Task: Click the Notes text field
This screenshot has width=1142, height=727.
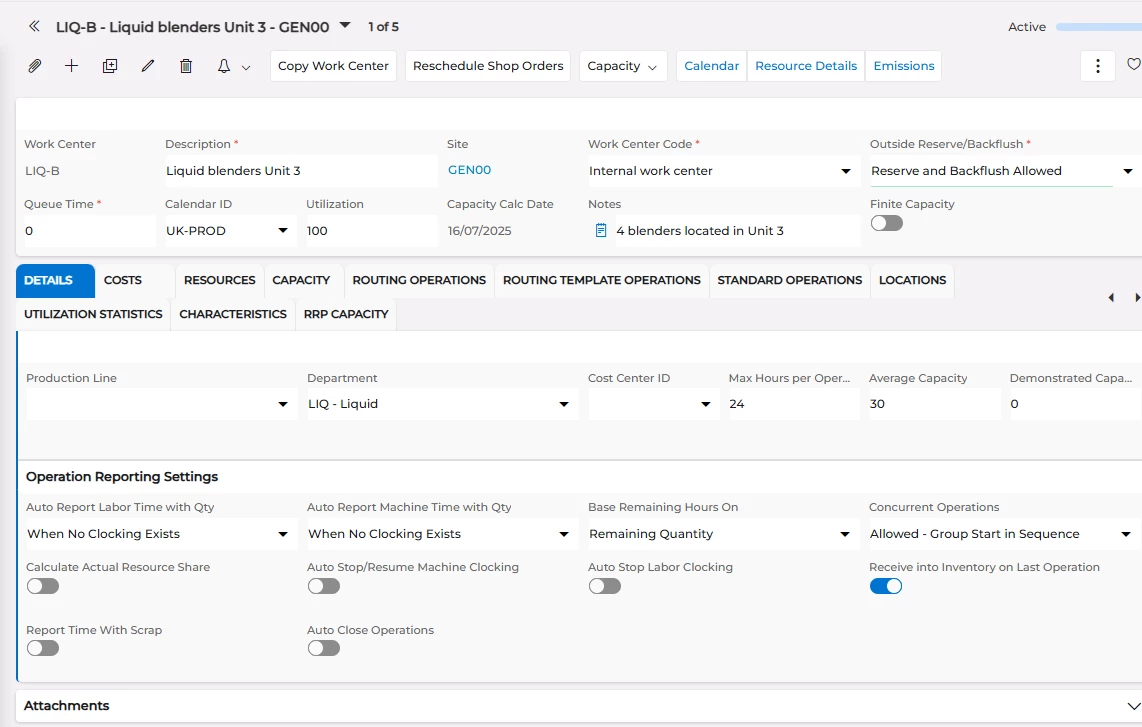Action: pyautogui.click(x=738, y=231)
